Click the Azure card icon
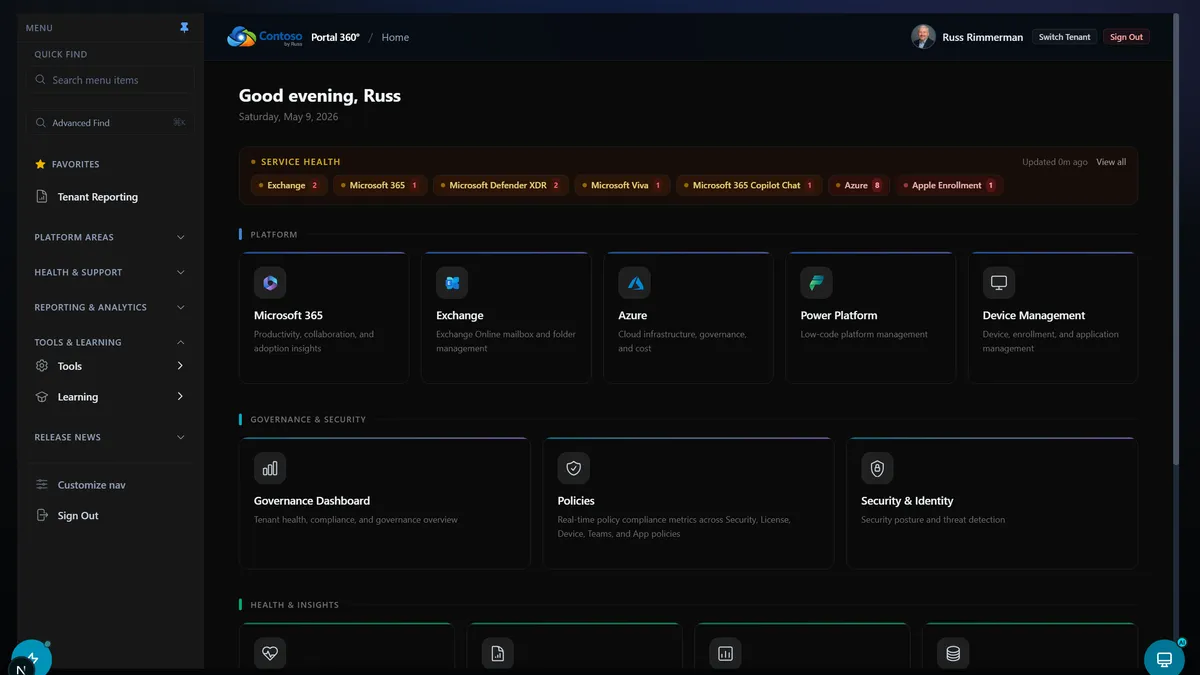Screen dimensions: 1200x675 (634, 283)
